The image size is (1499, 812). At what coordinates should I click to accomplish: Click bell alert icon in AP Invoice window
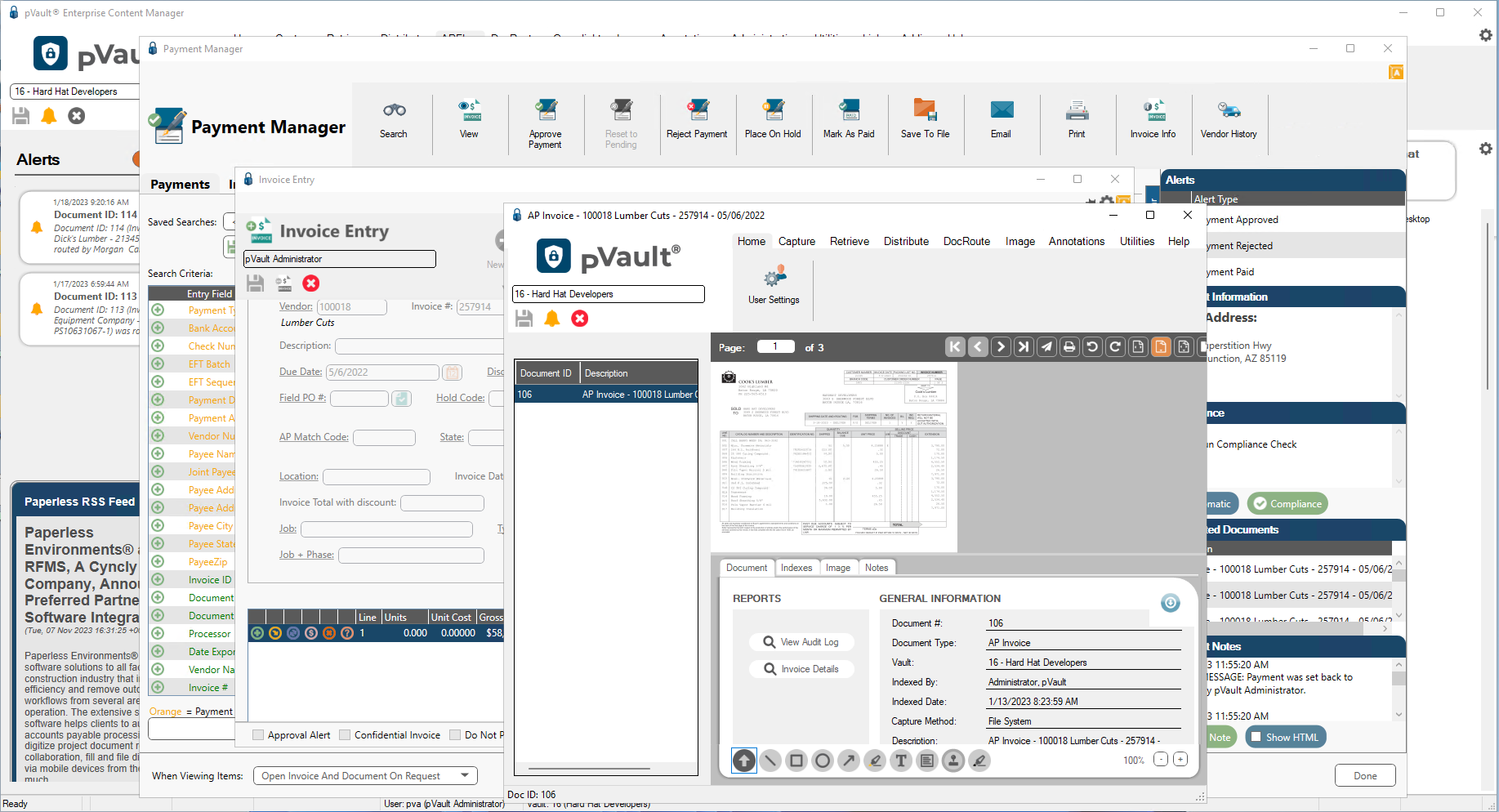tap(552, 319)
